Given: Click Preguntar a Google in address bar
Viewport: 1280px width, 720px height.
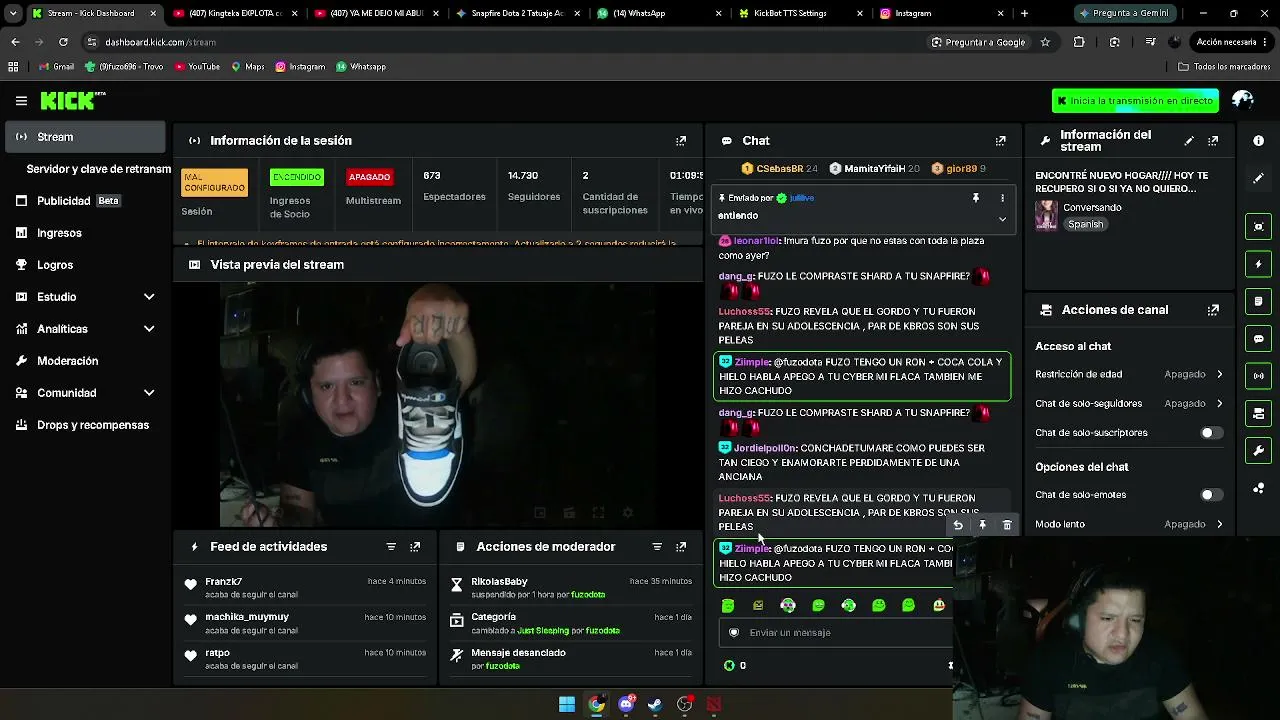Looking at the screenshot, I should tap(978, 42).
